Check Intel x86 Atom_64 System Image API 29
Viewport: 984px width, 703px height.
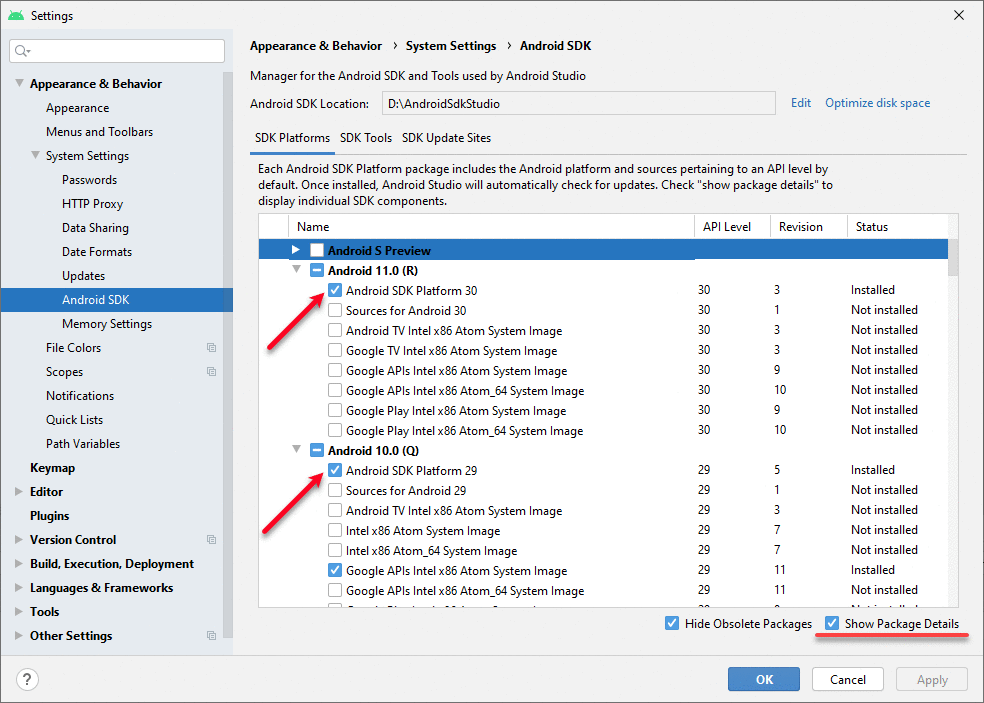[335, 550]
